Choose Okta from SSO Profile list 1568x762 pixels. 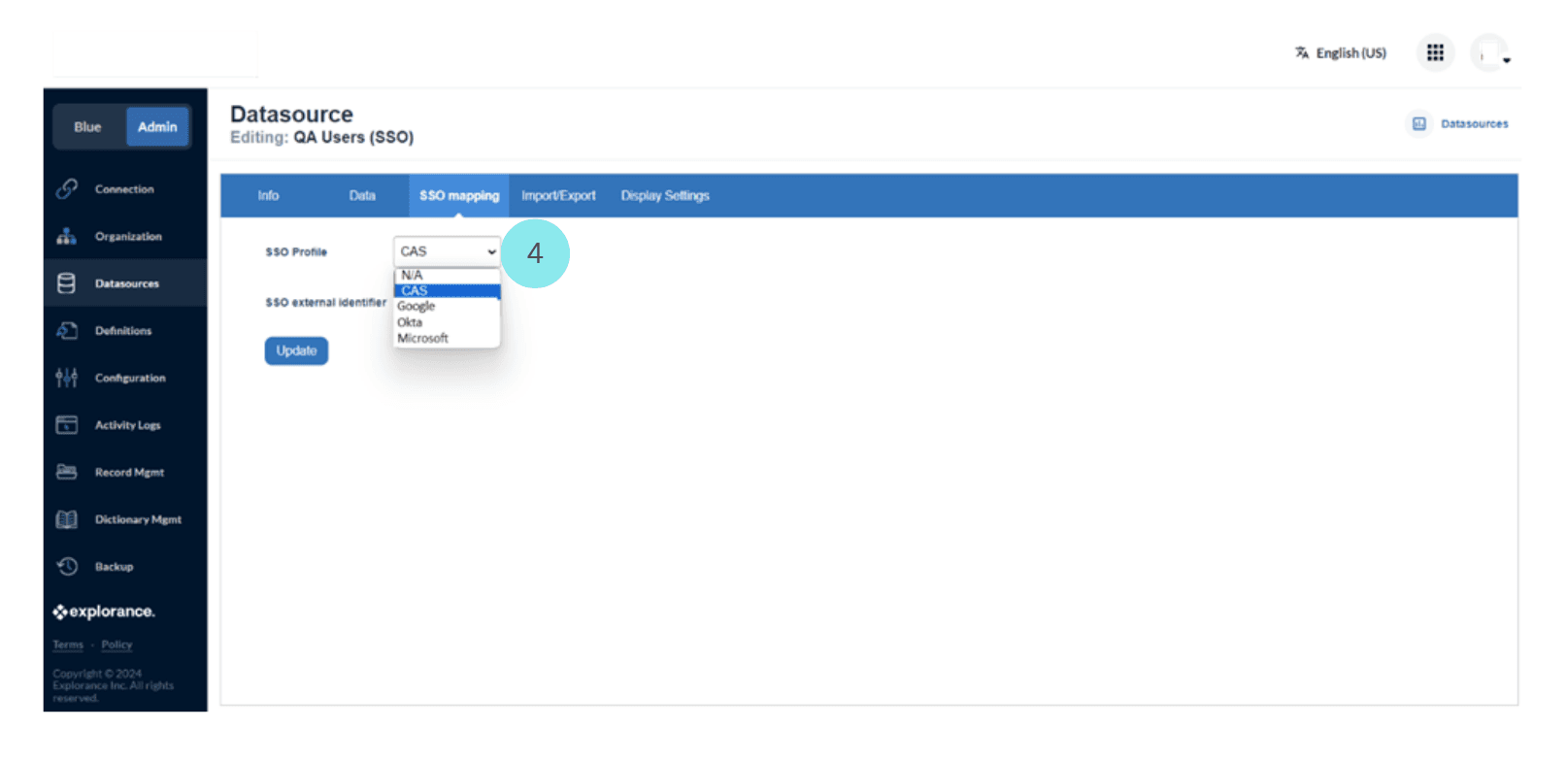447,322
